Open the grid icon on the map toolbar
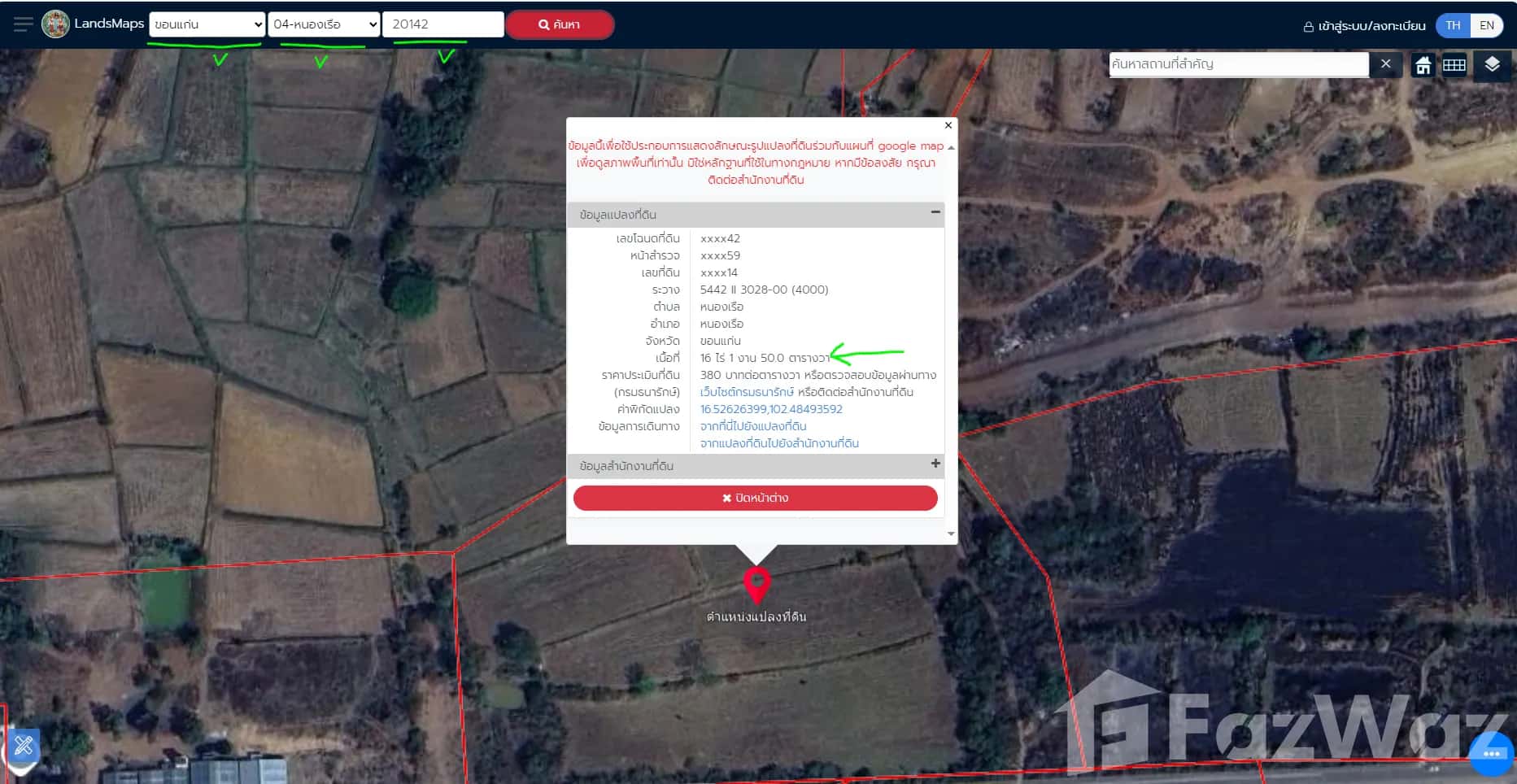The width and height of the screenshot is (1517, 784). tap(1454, 65)
